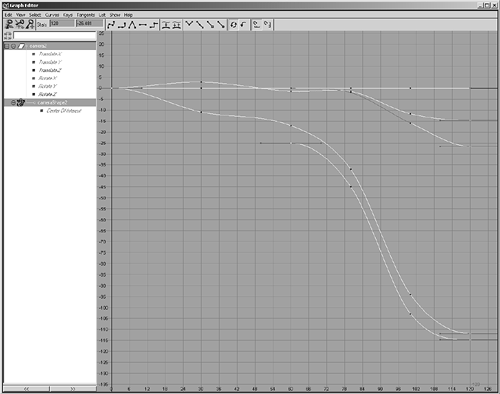Collapse the cameraShape2 node
Screen dimensions: 500x394
(13, 102)
